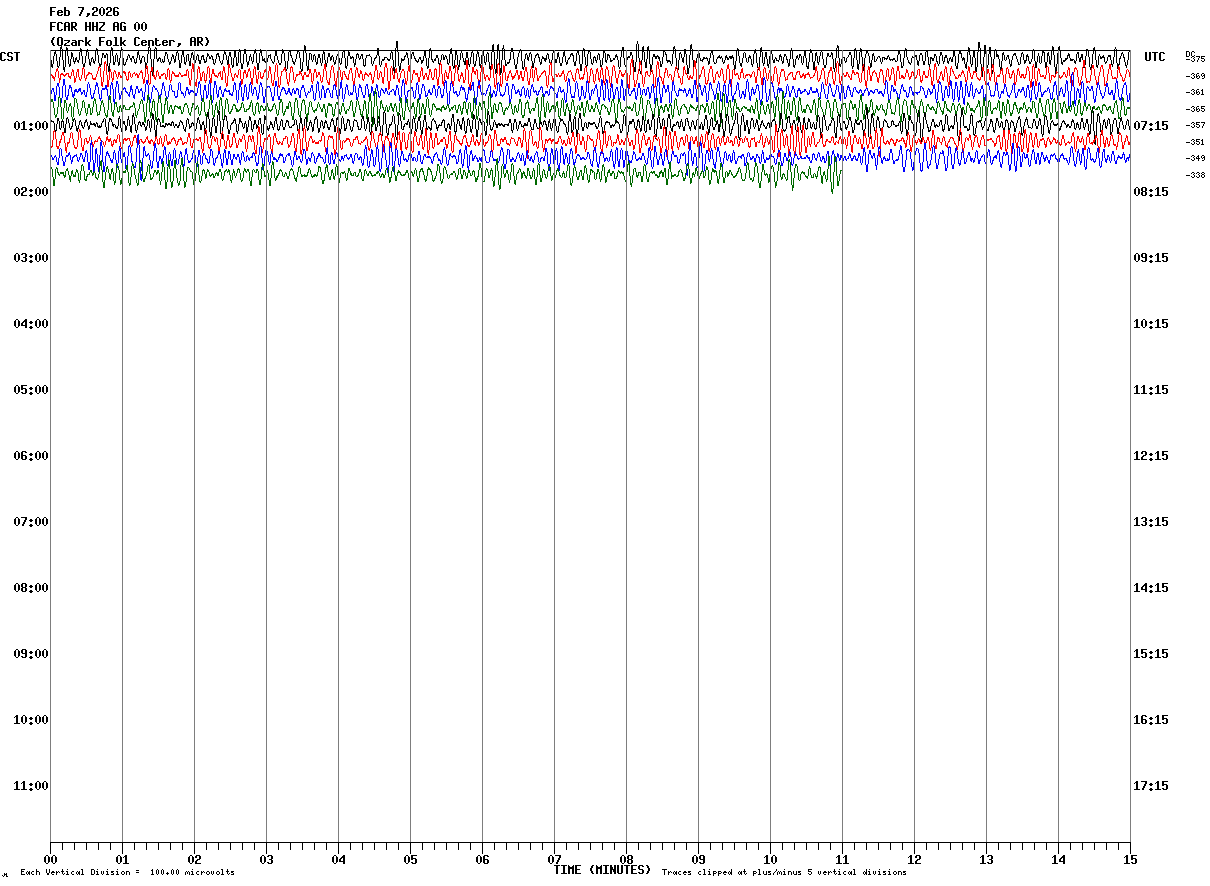This screenshot has width=1210, height=886.
Task: Click the DC offset value -375
Action: coord(1195,59)
